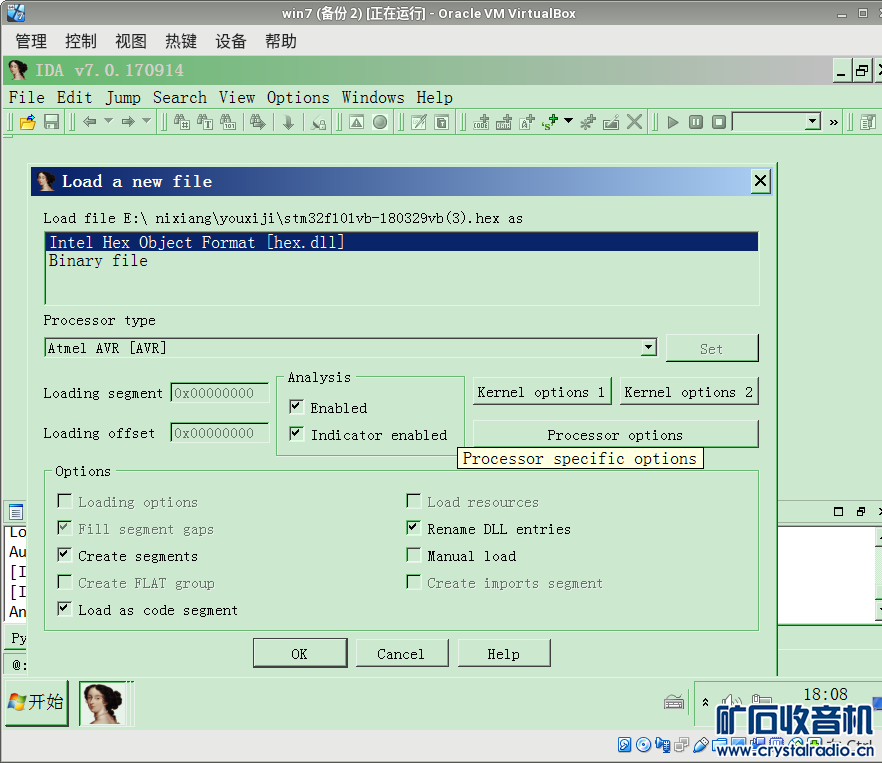The width and height of the screenshot is (882, 763).
Task: Click the triangle-in-box toolbar icon
Action: click(357, 122)
